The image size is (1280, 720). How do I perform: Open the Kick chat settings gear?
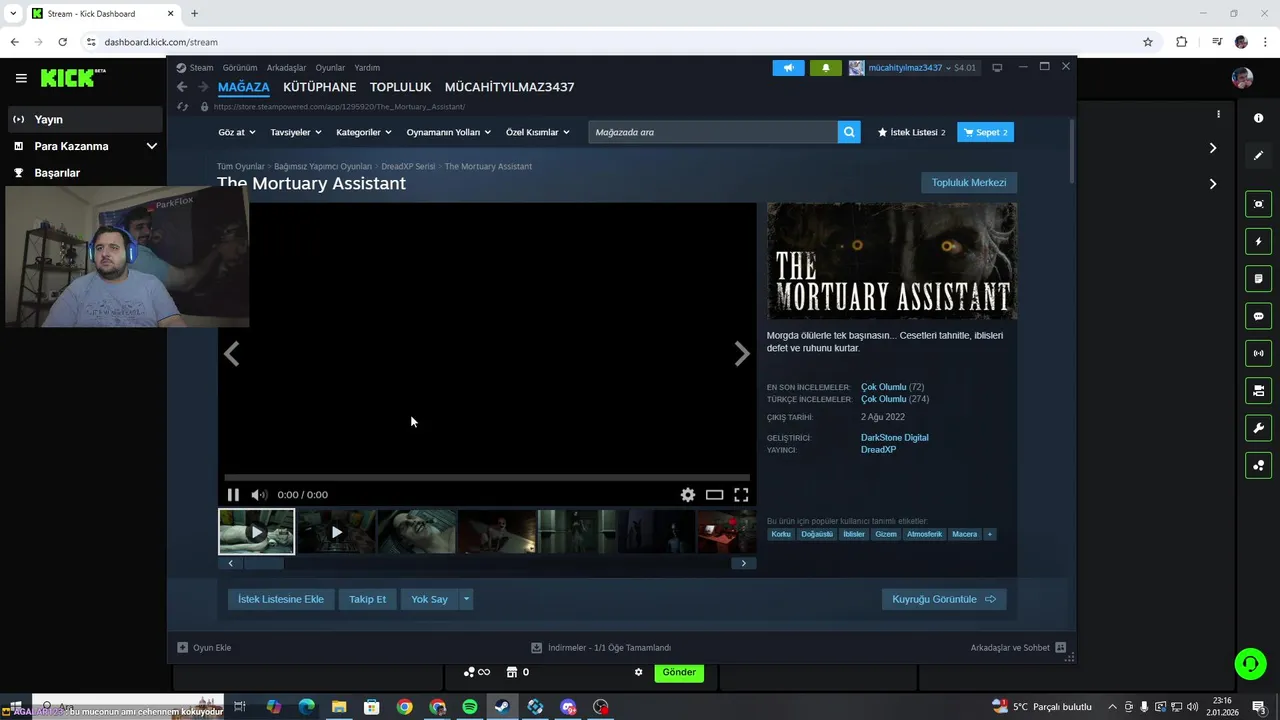click(x=638, y=672)
